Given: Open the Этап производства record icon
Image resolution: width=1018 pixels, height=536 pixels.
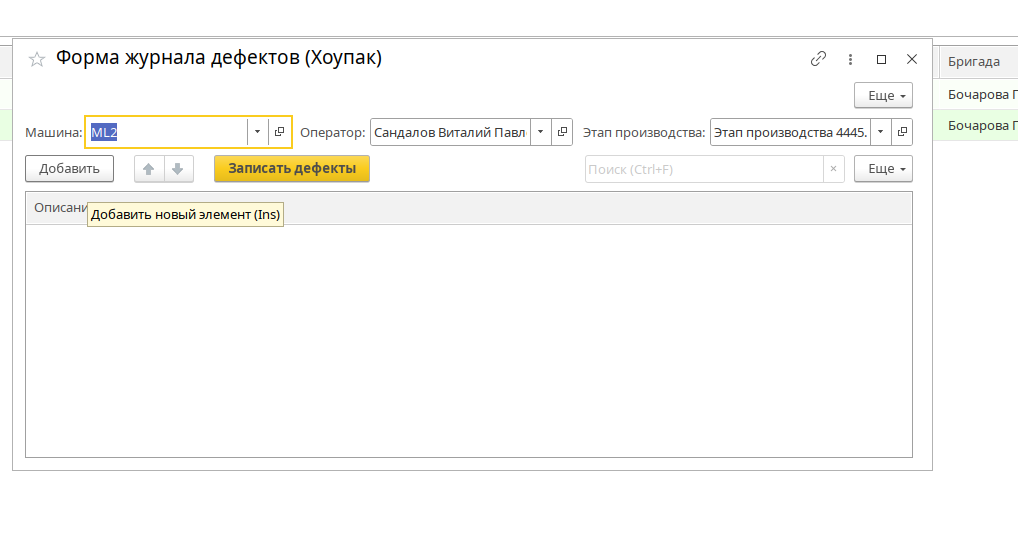Looking at the screenshot, I should tap(902, 132).
